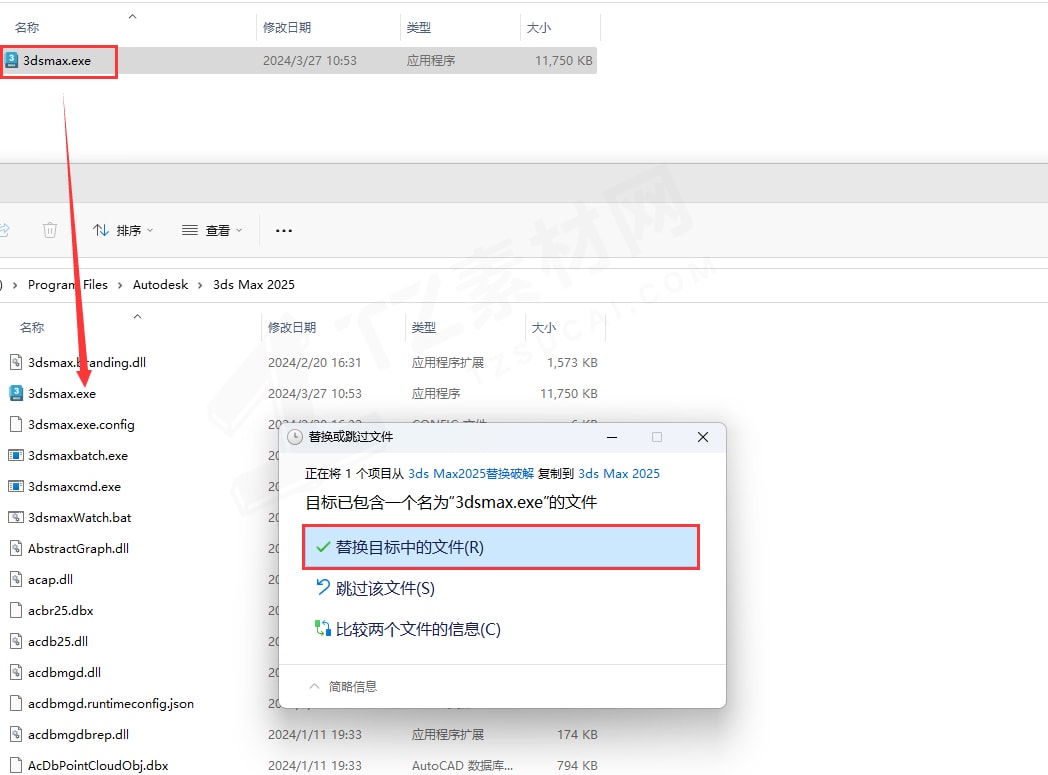Screen dimensions: 1048x775
Task: Click the size value 174 KB
Action: [x=577, y=735]
